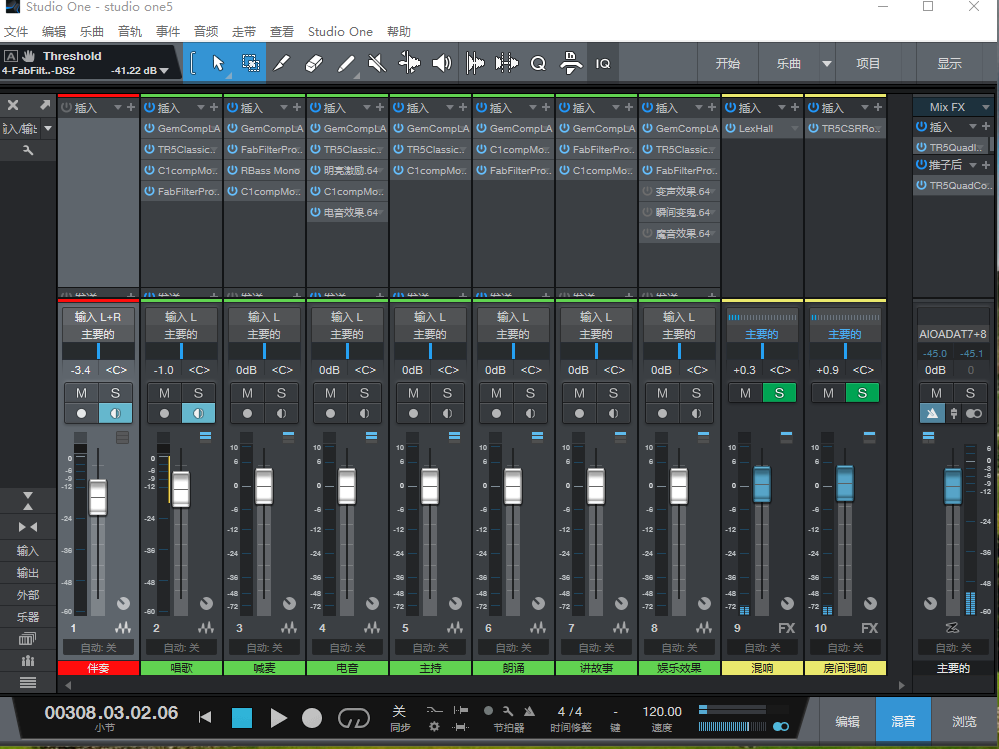
Task: Select the Range selection tool
Action: tap(251, 62)
